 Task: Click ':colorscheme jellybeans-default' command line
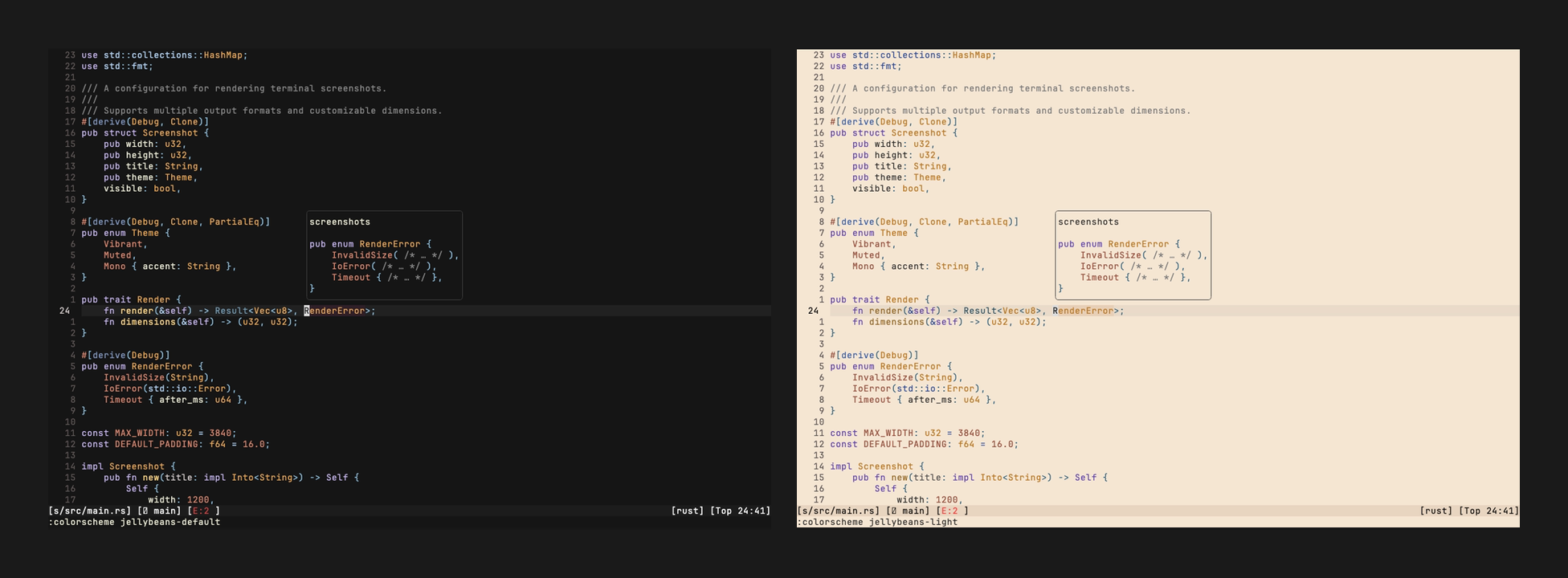tap(134, 523)
